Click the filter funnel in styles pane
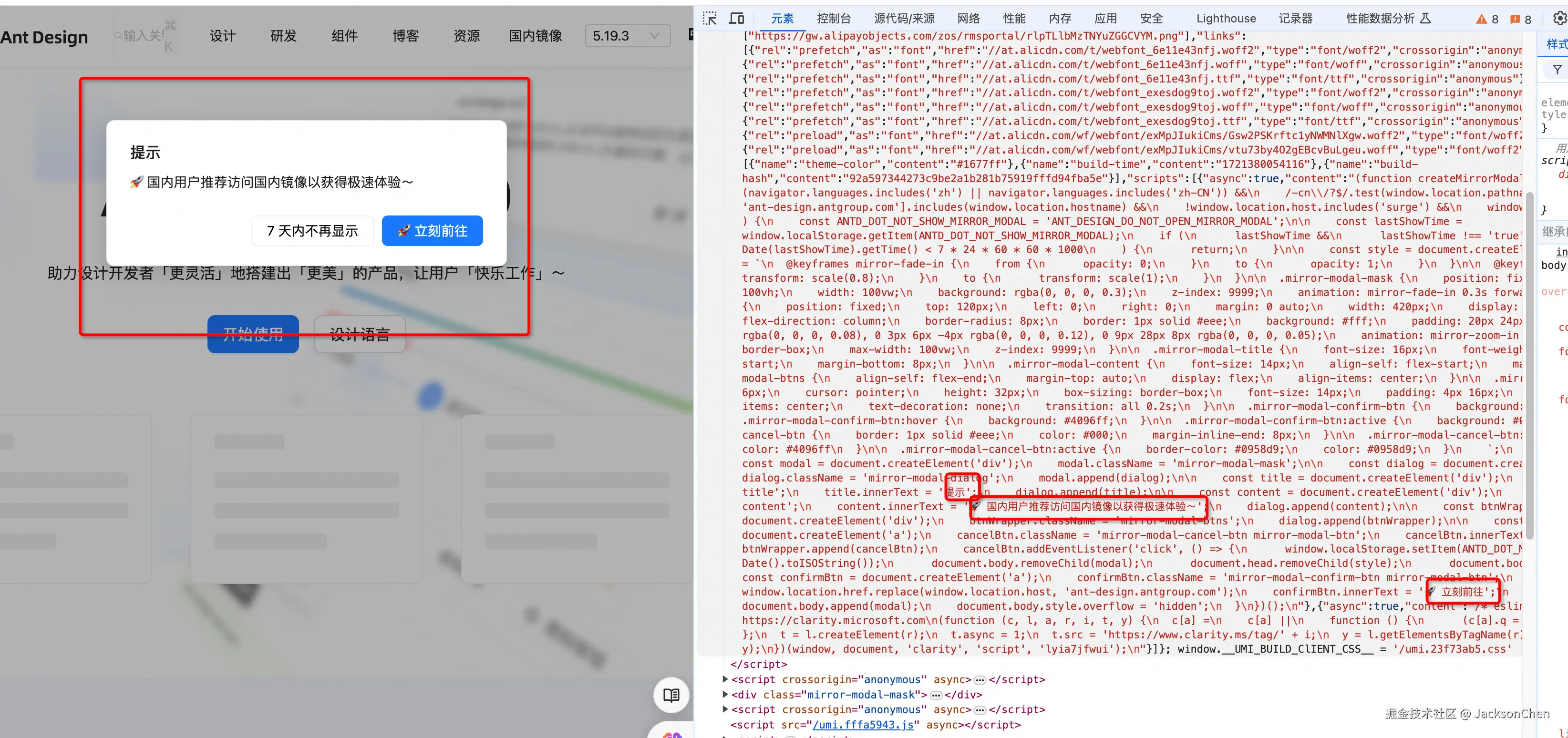 (1557, 70)
